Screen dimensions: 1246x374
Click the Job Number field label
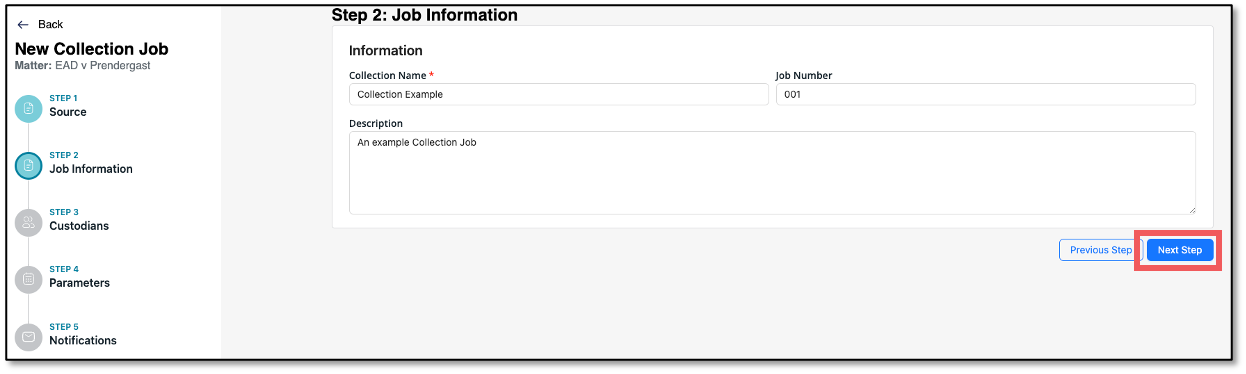804,75
